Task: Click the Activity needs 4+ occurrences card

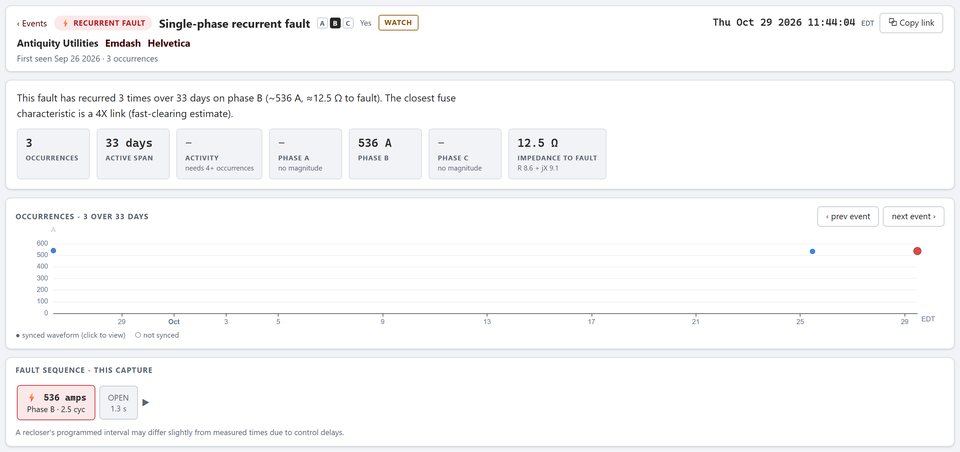Action: coord(219,154)
